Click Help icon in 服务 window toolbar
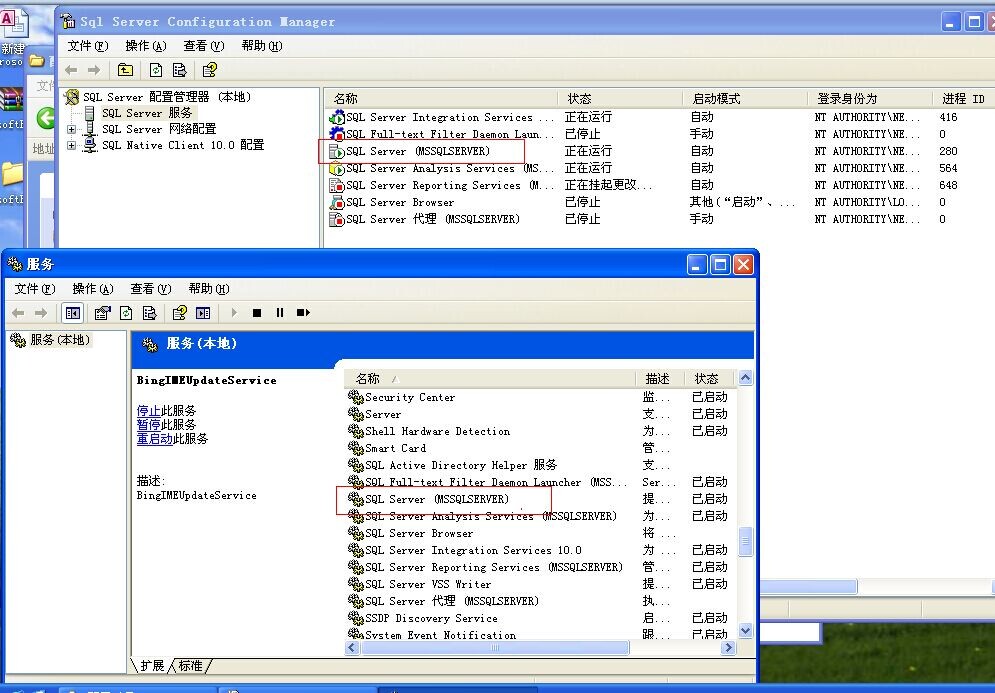The image size is (995, 693). (180, 313)
